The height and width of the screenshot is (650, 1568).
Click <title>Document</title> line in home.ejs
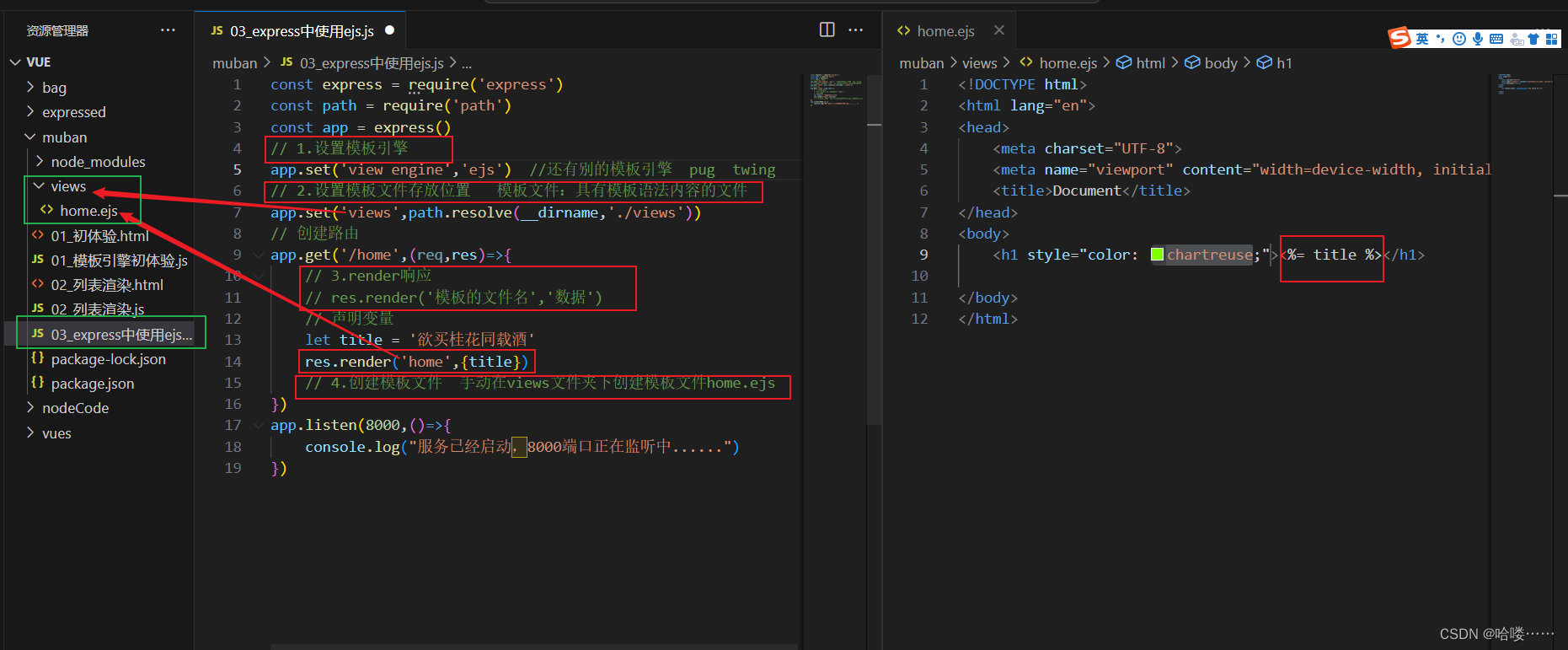click(x=1091, y=191)
